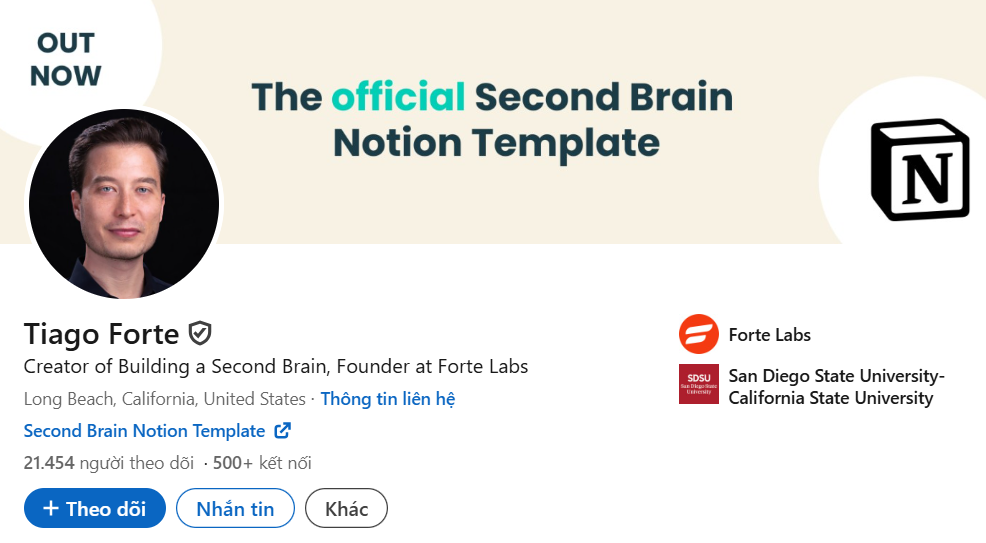This screenshot has width=986, height=543.
Task: View the 21.454 người theo dõi followers
Action: 109,463
